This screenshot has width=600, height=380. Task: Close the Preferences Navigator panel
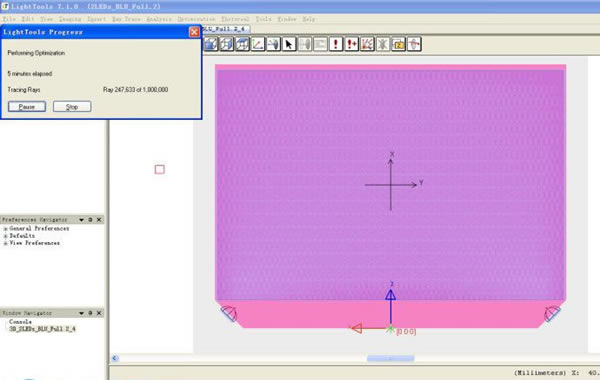(99, 220)
